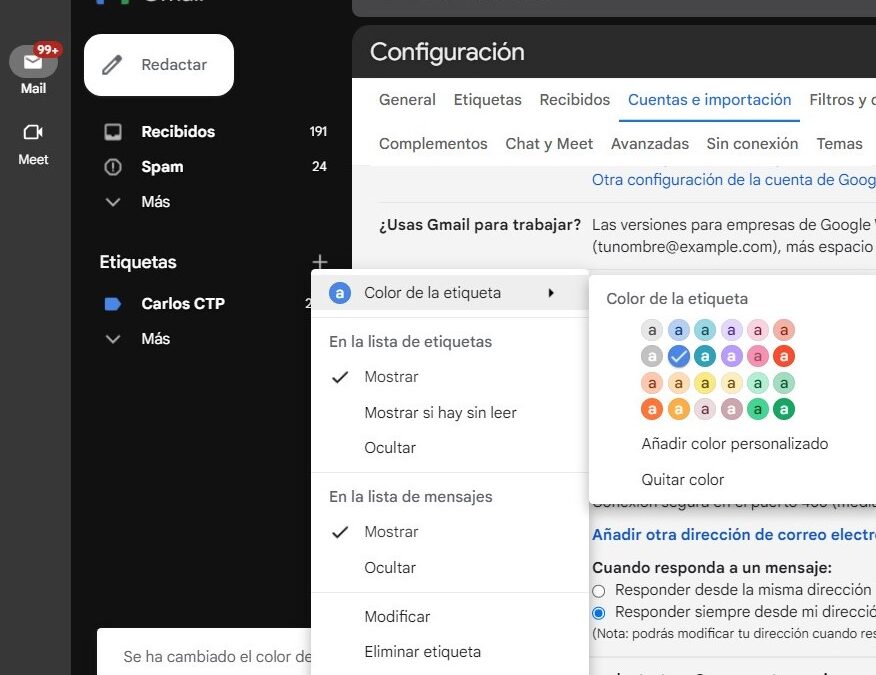Open Recibidos via inbox icon
876x675 pixels.
click(114, 131)
